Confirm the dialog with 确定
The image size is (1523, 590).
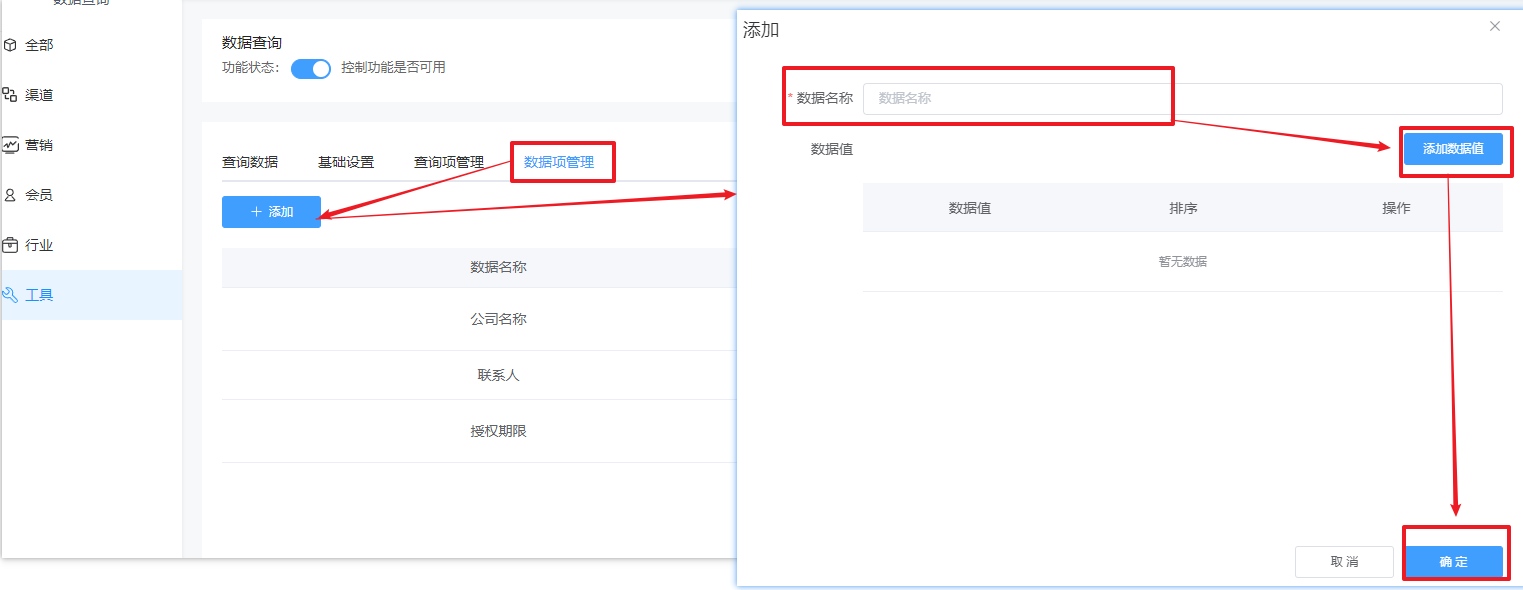[1455, 561]
